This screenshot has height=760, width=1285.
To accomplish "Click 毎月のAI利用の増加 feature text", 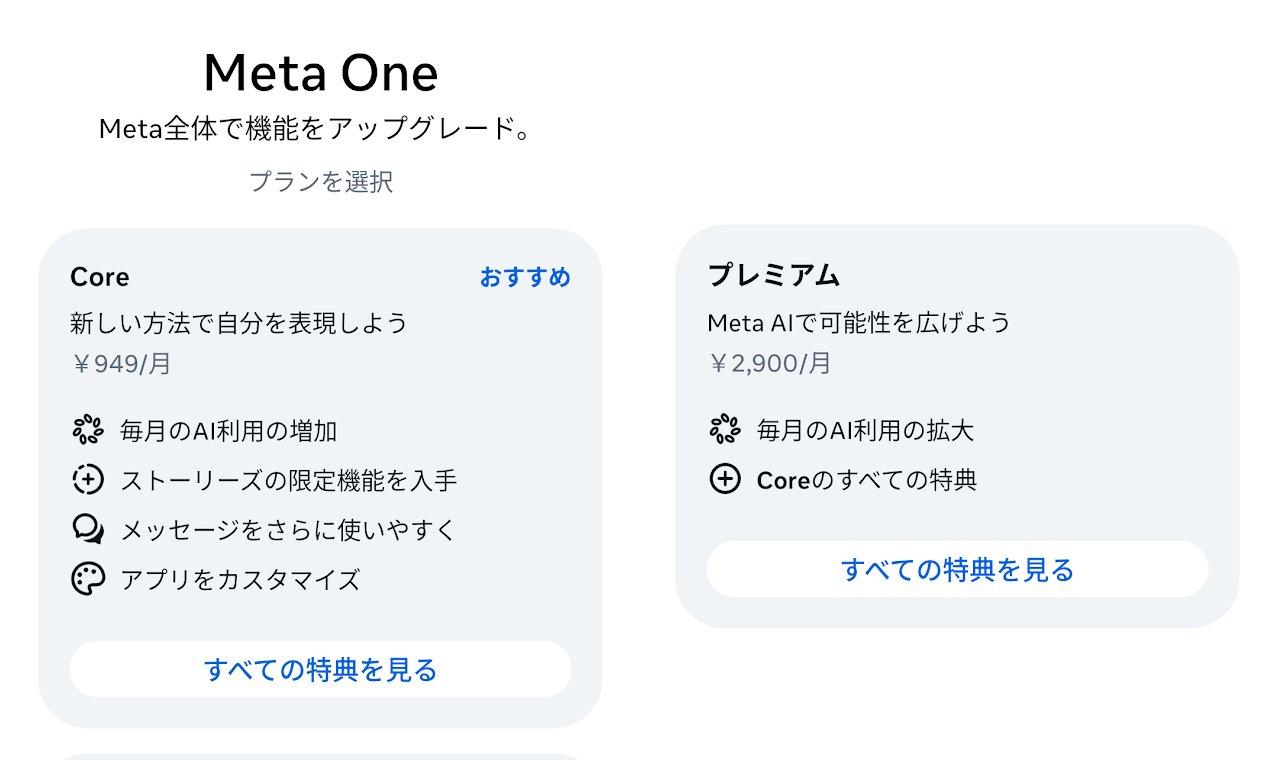I will (x=229, y=431).
